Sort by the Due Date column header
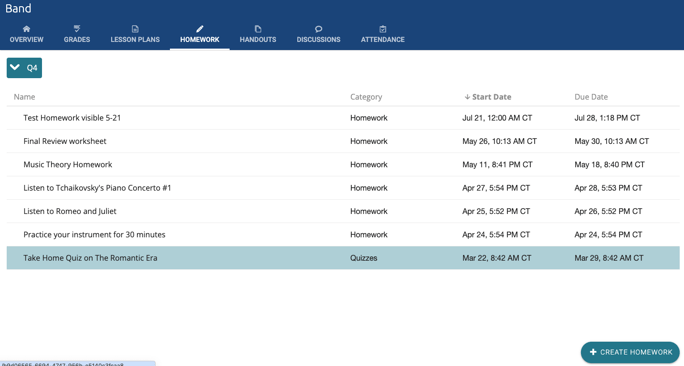The height and width of the screenshot is (366, 684). (591, 97)
